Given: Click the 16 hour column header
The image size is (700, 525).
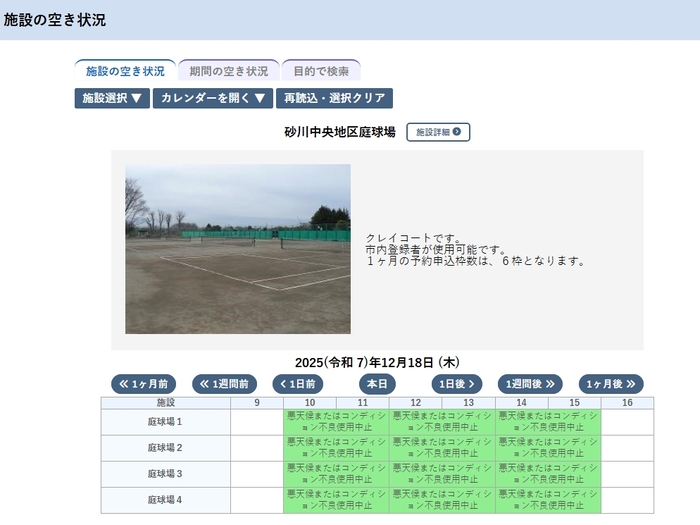Looking at the screenshot, I should click(627, 403).
